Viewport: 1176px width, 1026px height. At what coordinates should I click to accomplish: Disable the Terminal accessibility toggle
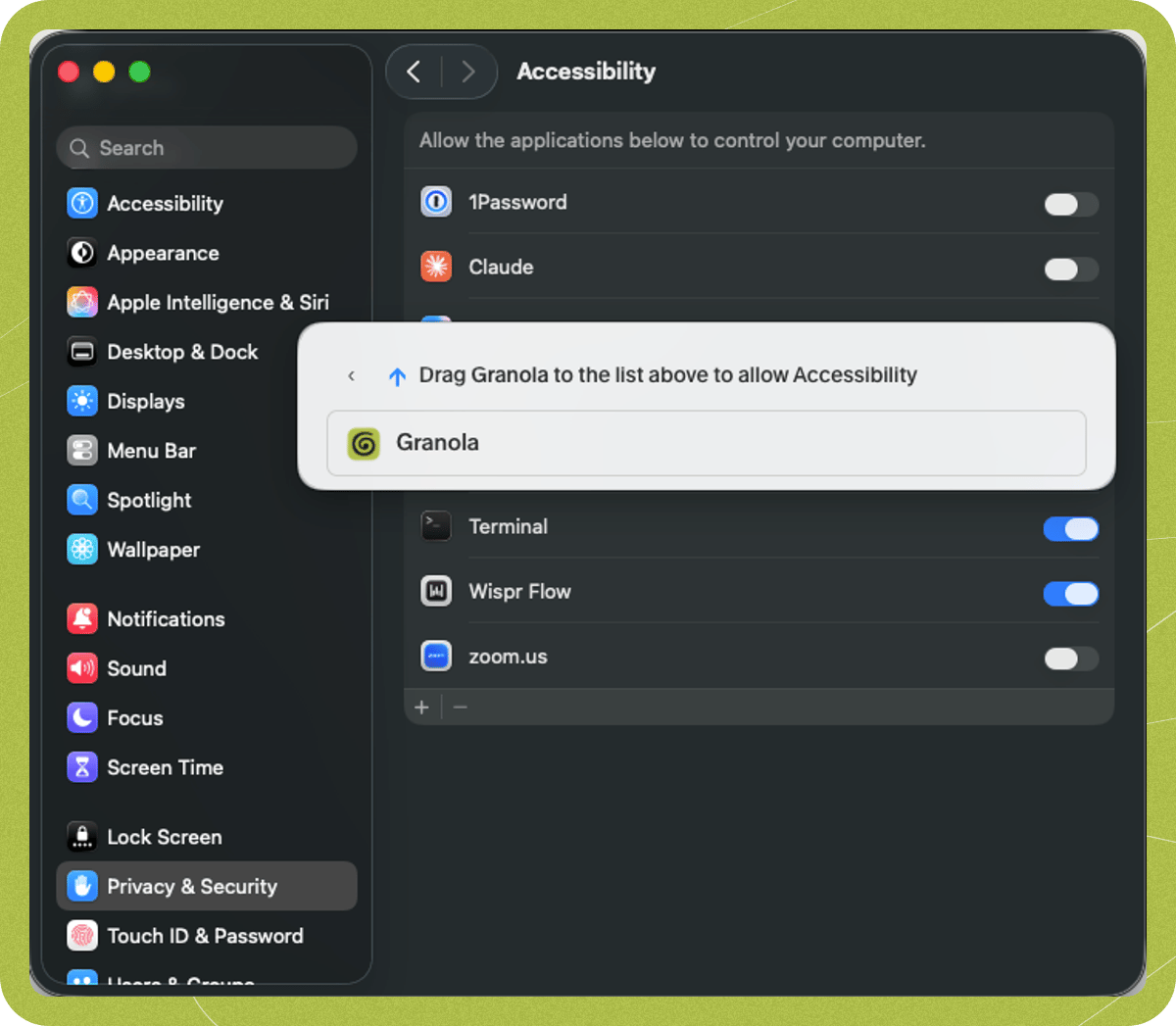1071,529
